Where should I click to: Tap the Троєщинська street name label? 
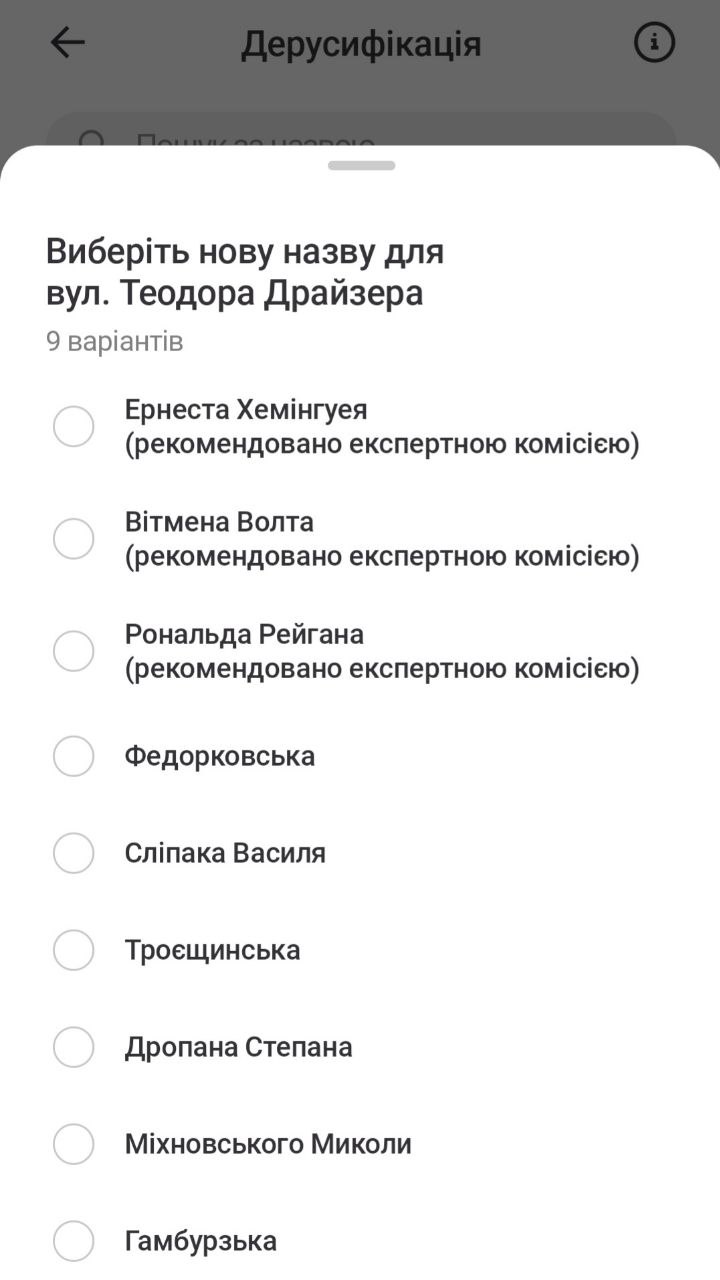(212, 950)
